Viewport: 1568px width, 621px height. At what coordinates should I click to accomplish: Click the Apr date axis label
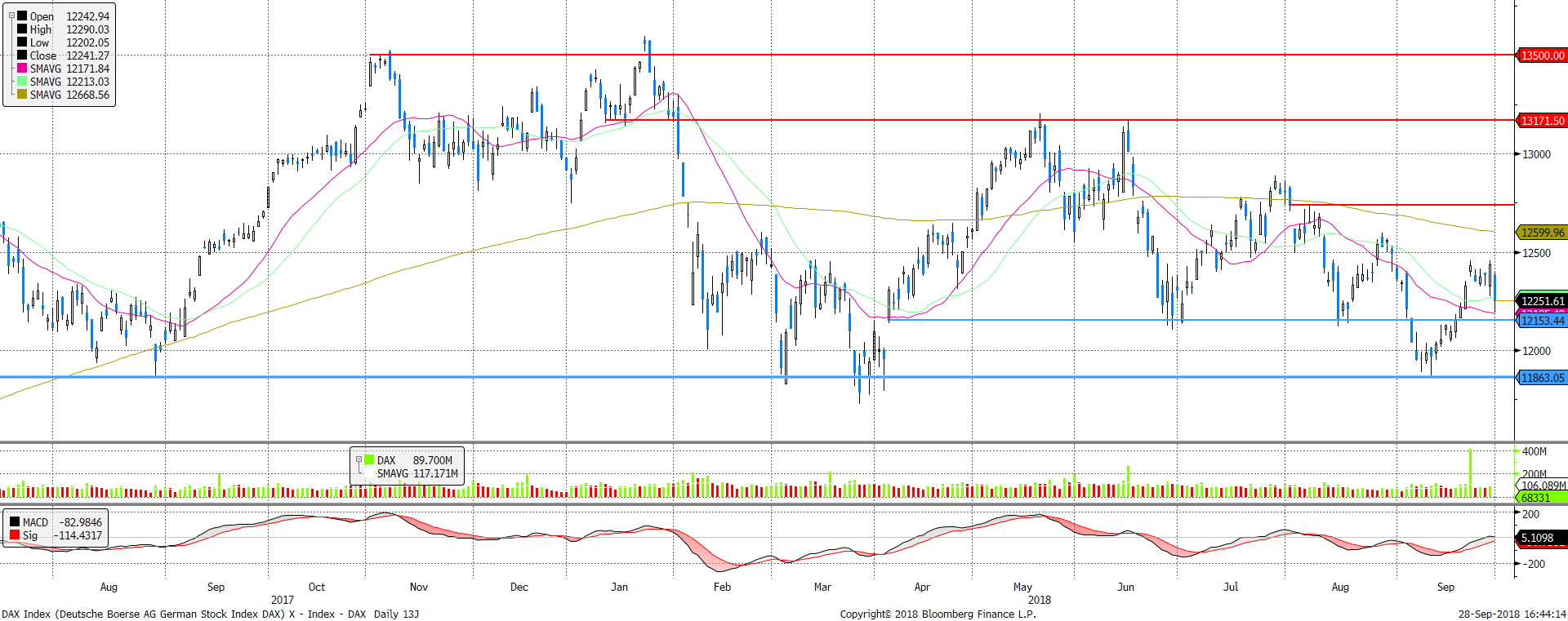922,587
